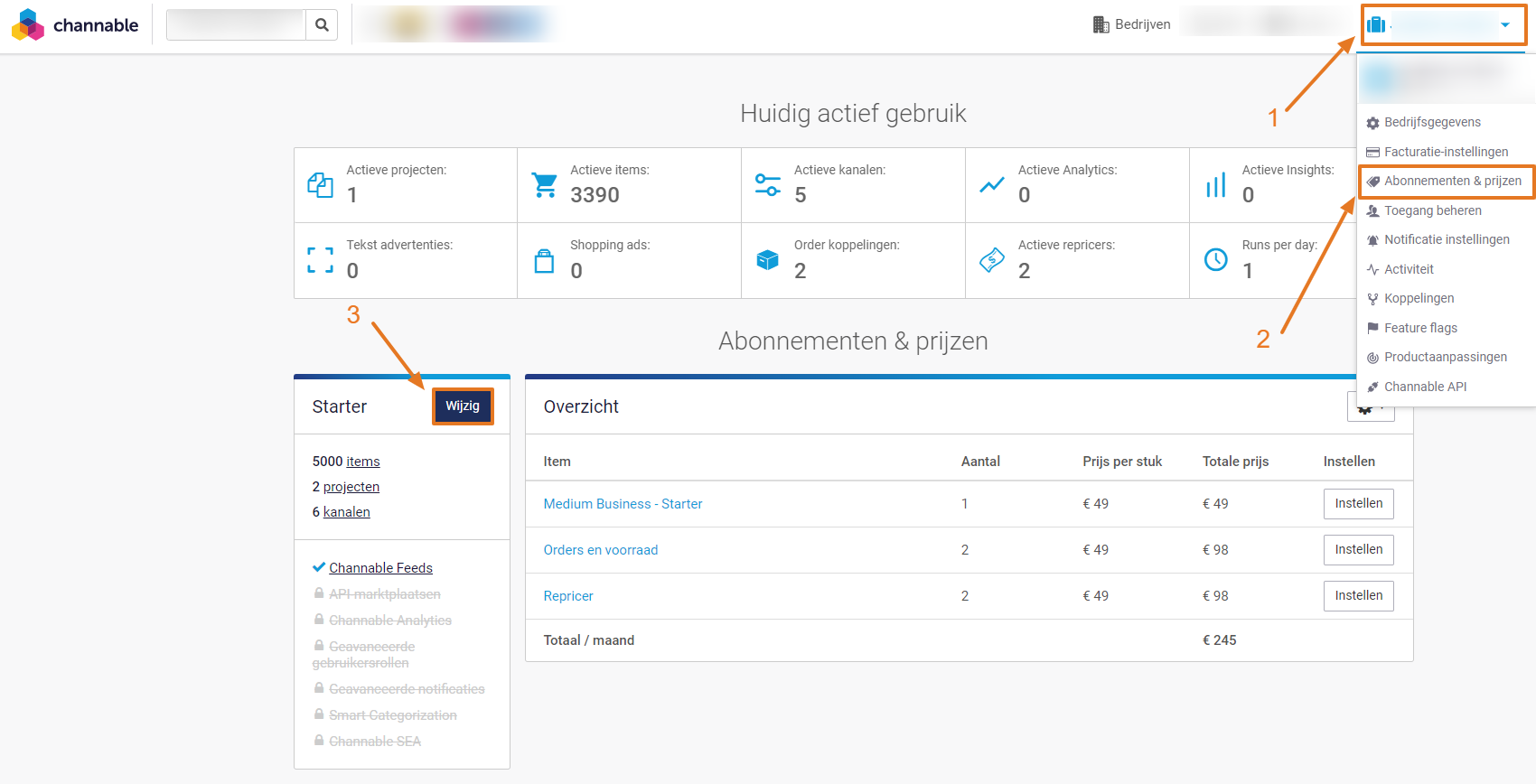Image resolution: width=1536 pixels, height=784 pixels.
Task: Click the 'Huidig actief gebruik' heading
Action: (x=853, y=113)
